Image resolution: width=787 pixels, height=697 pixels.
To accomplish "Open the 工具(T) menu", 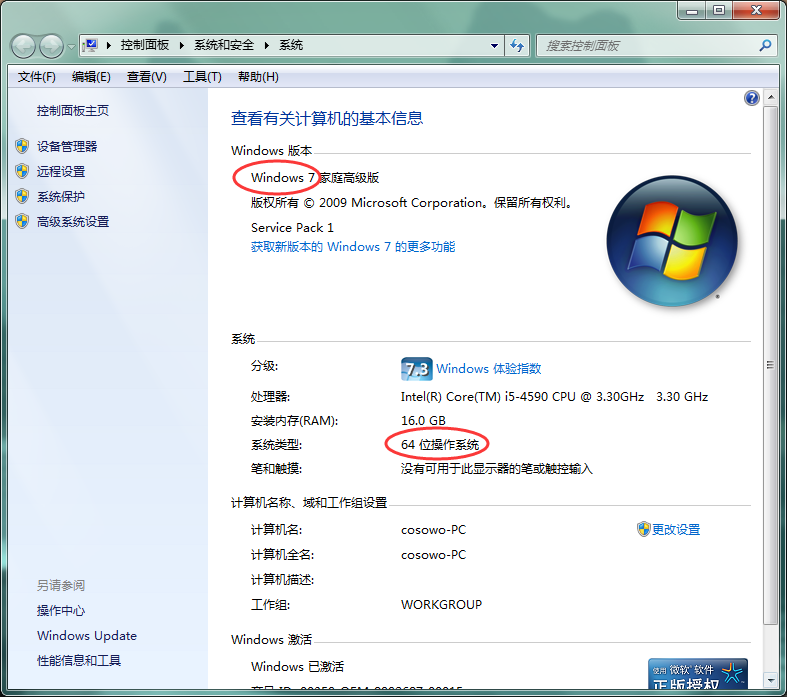I will (x=202, y=77).
